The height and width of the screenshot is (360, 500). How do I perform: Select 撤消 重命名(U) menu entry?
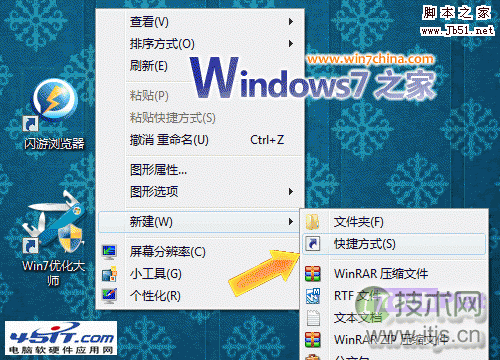pyautogui.click(x=200, y=140)
